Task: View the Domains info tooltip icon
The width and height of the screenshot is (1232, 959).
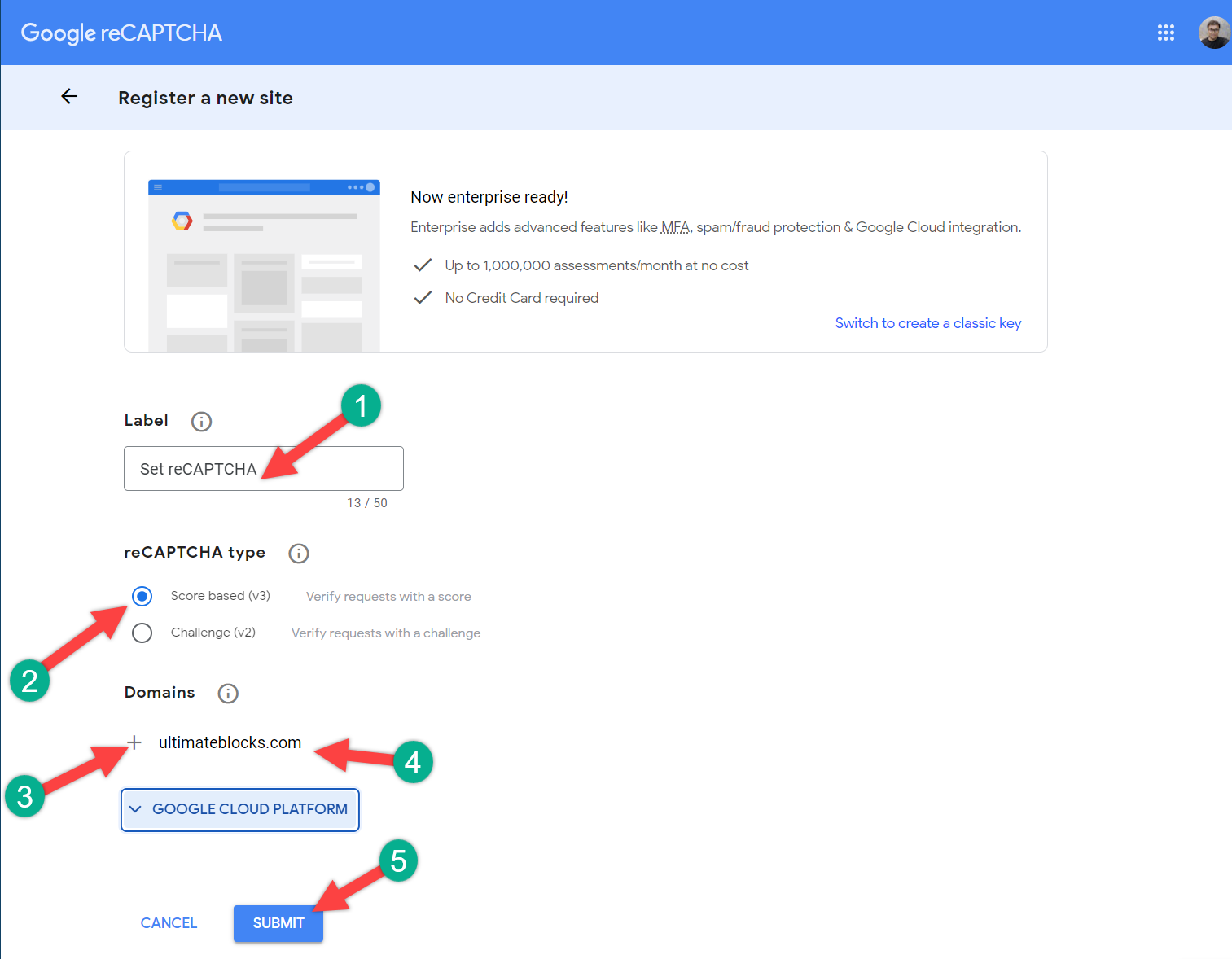Action: pyautogui.click(x=227, y=694)
